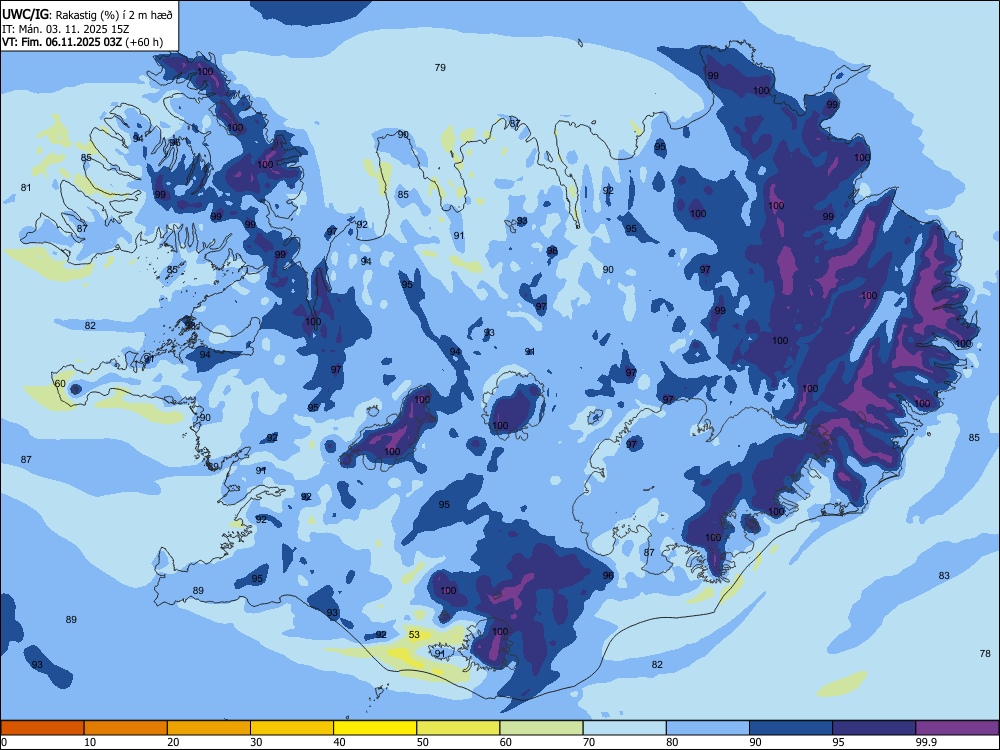Click the orange 10–20 legend swatch
The width and height of the screenshot is (1000, 750).
(126, 728)
